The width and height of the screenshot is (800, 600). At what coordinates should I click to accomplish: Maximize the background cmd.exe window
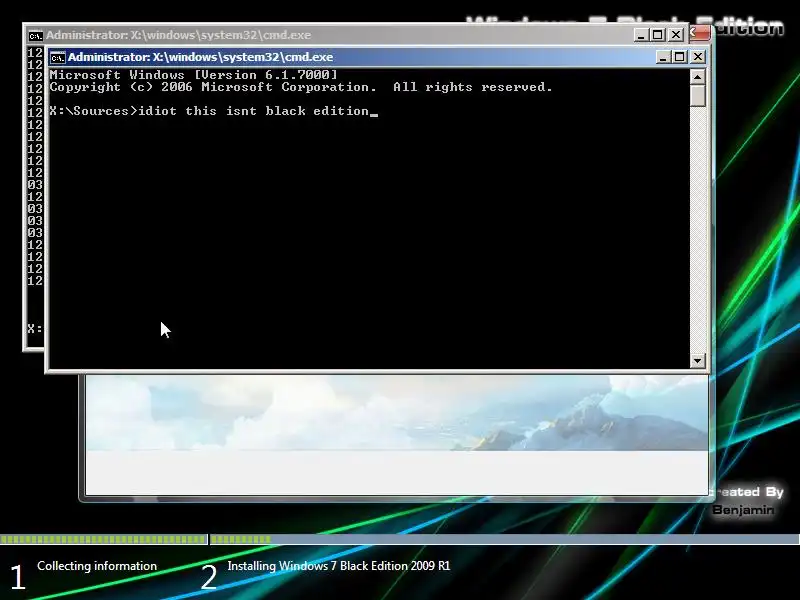click(x=658, y=35)
